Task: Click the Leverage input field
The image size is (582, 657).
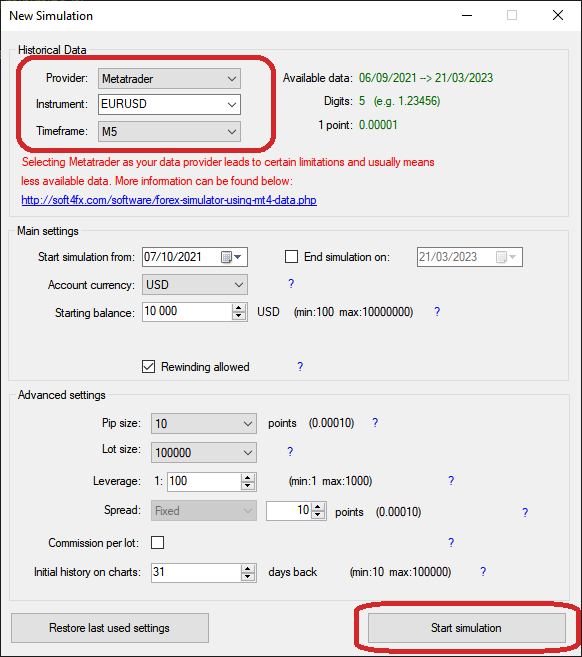Action: 204,481
